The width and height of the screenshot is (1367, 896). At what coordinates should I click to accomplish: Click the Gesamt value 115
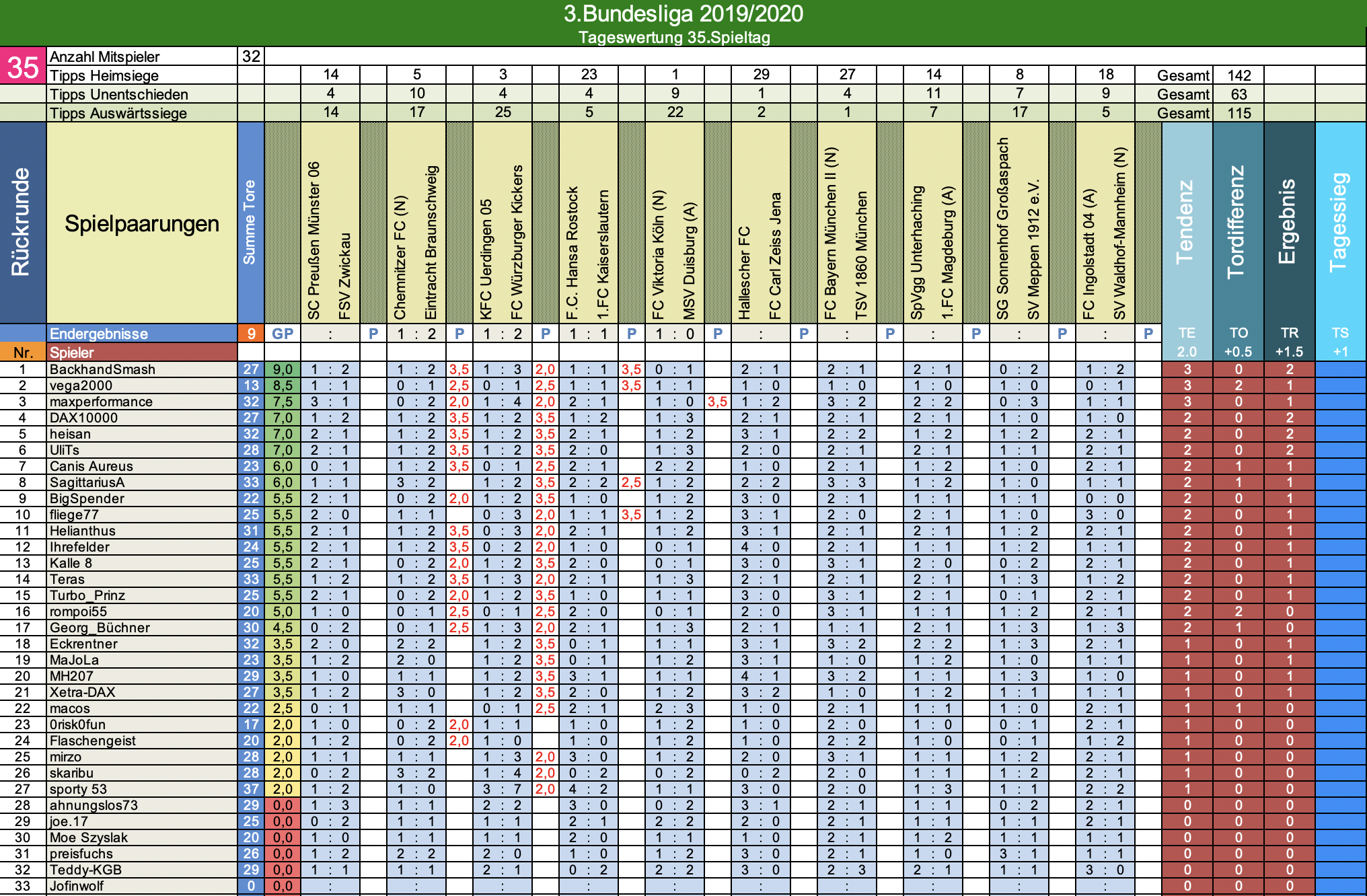[1239, 113]
